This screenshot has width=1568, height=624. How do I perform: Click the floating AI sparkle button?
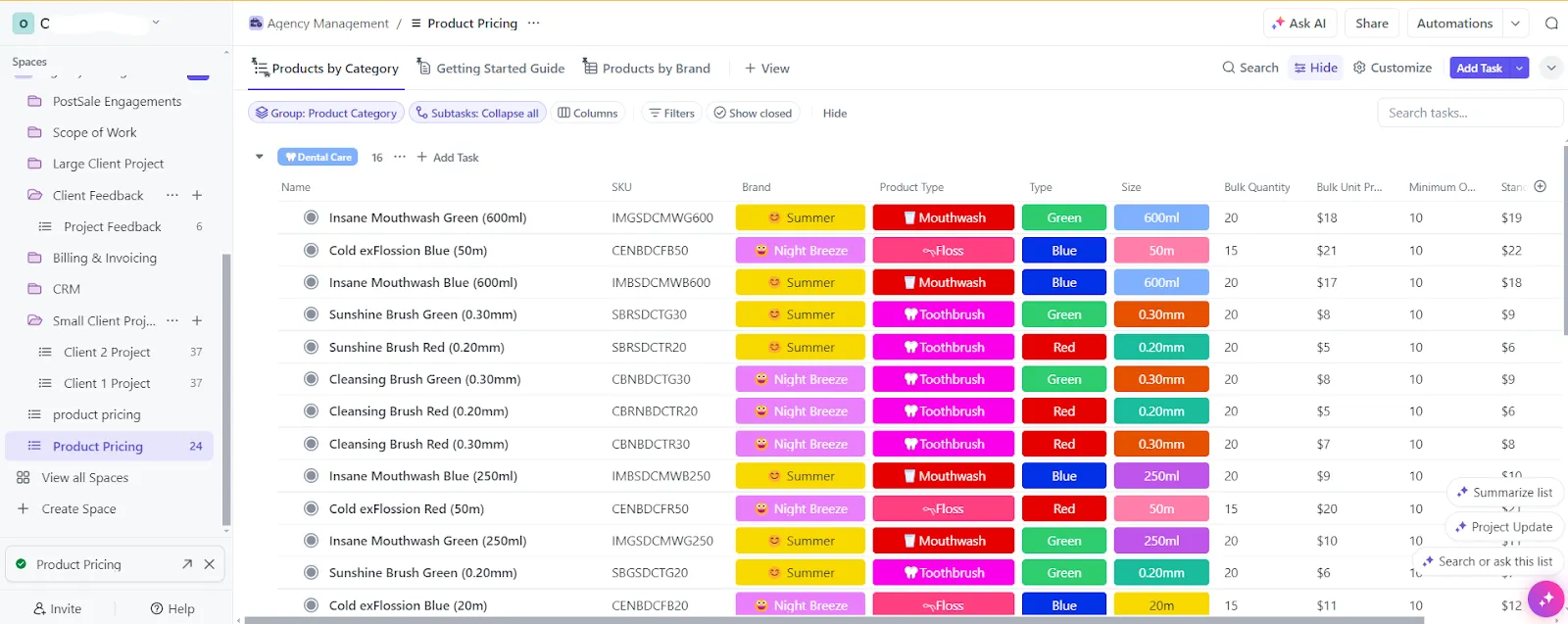[1545, 598]
